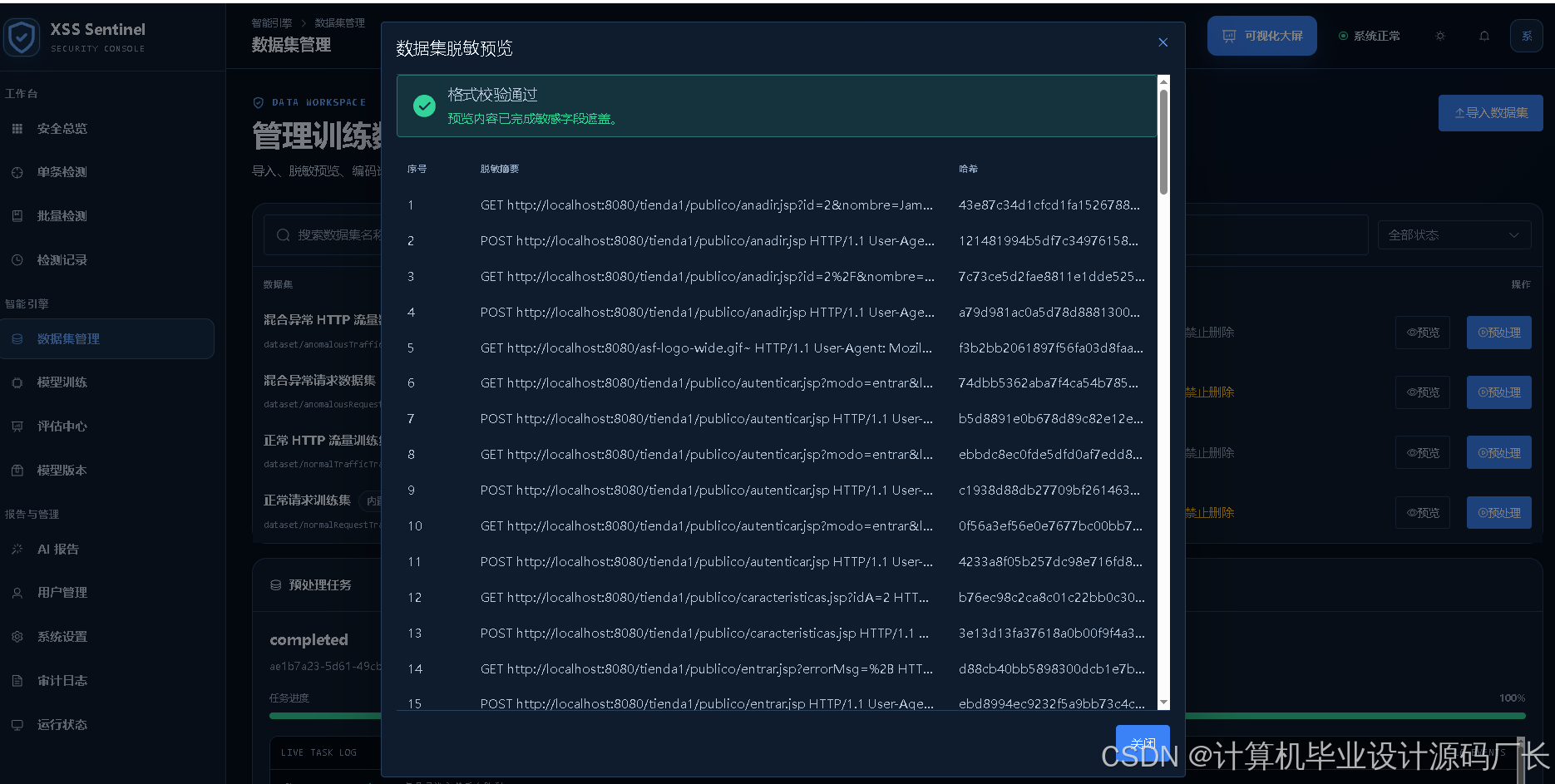
Task: Click the 检测记录 clock icon
Action: 17,260
